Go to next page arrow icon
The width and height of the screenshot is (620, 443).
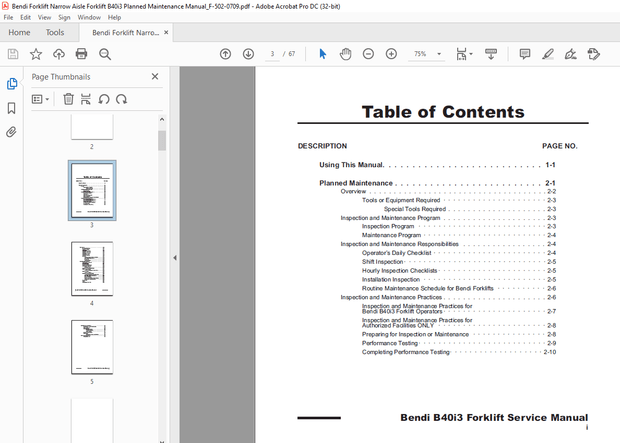coord(248,54)
